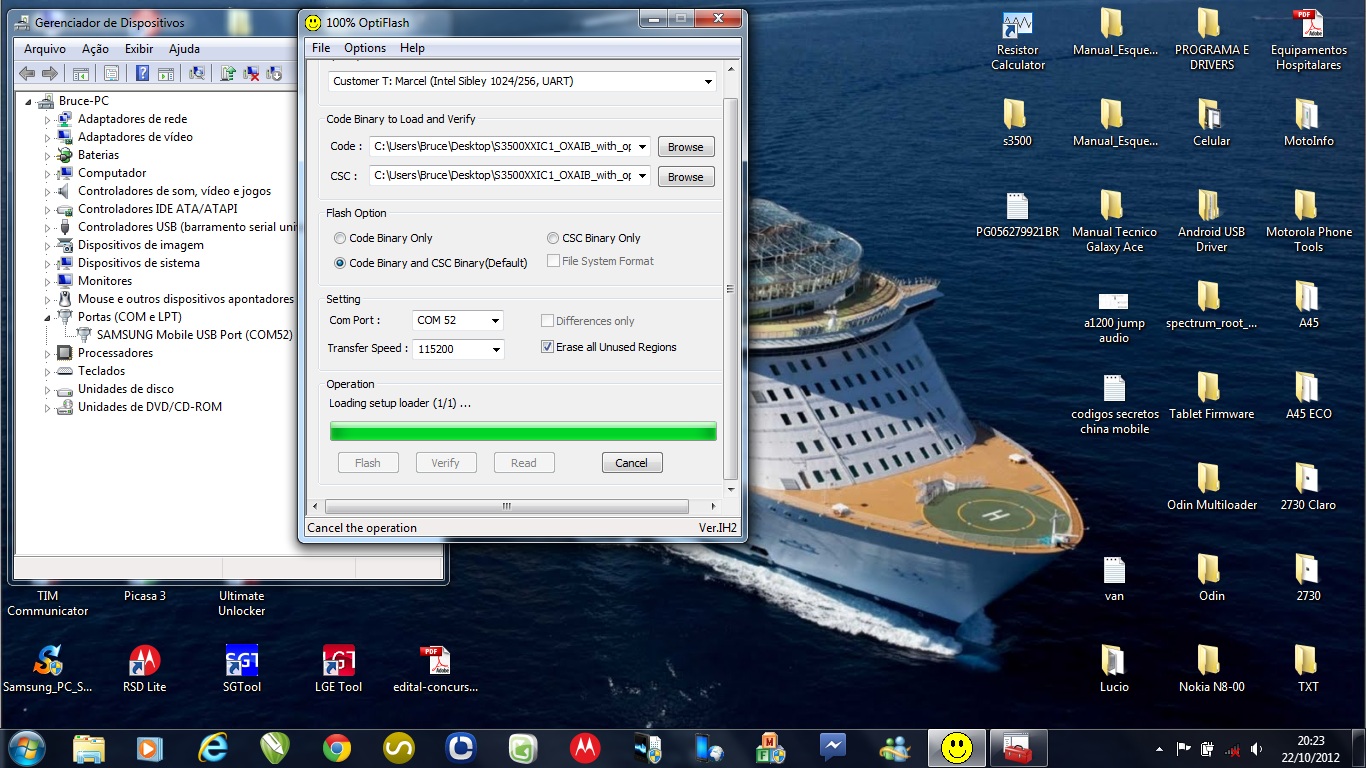The width and height of the screenshot is (1366, 768).
Task: Open Motorola Phone Tools desktop icon
Action: pos(1308,222)
